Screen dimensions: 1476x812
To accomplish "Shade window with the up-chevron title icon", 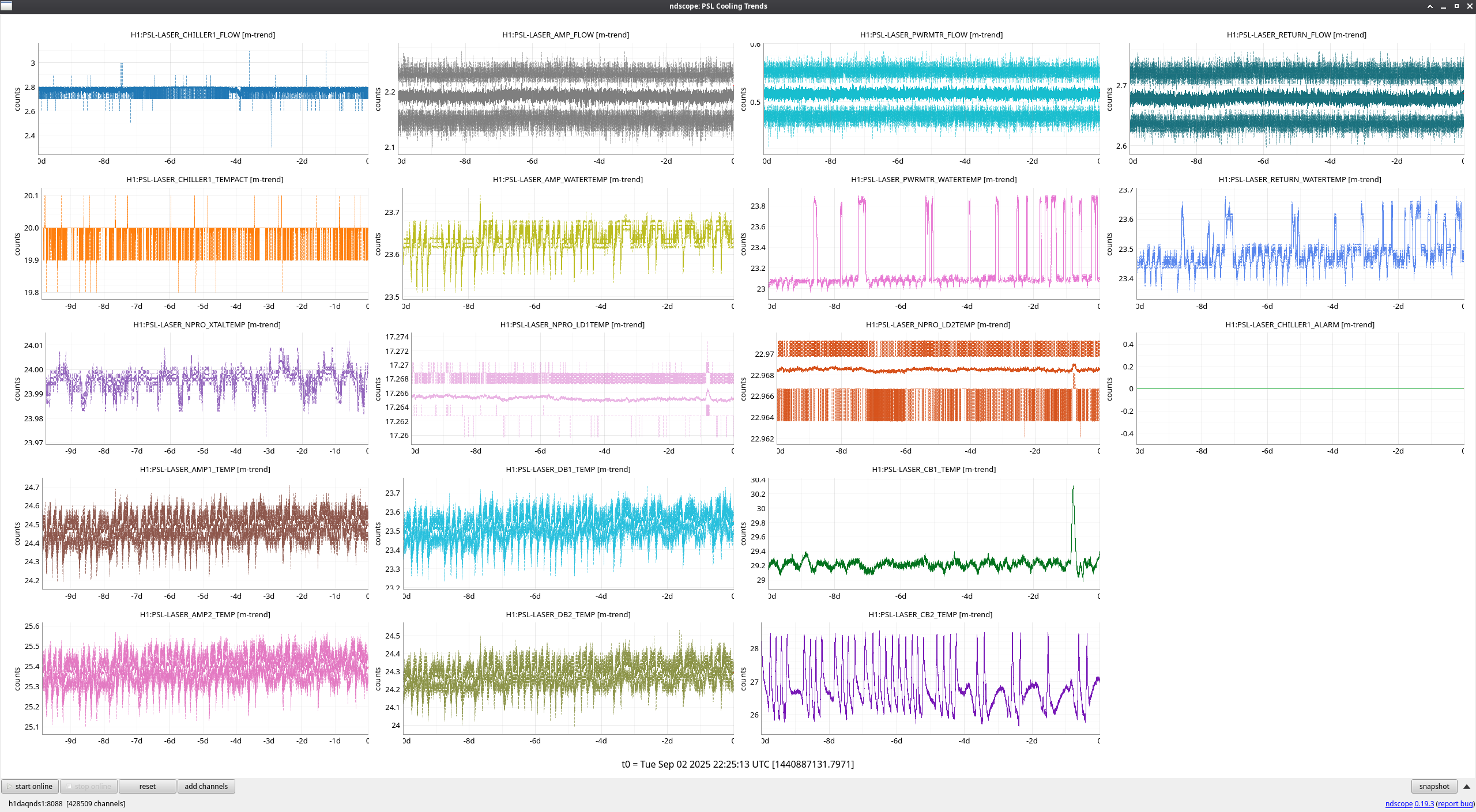I will 1430,6.
